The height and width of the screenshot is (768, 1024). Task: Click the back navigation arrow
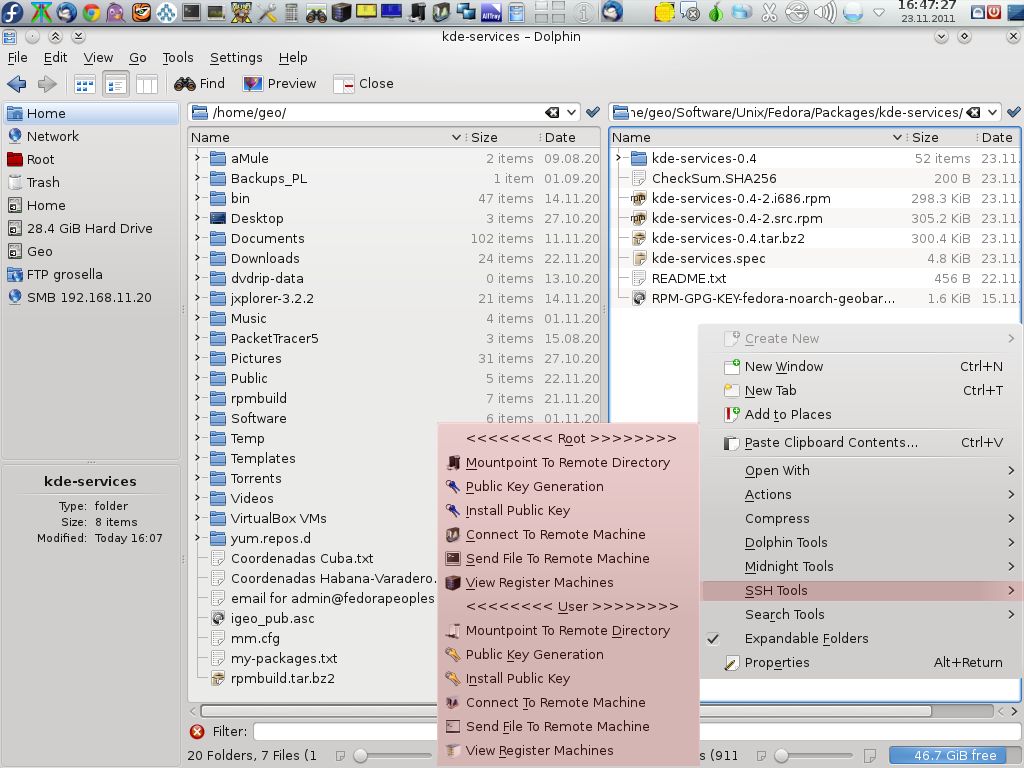(x=16, y=84)
